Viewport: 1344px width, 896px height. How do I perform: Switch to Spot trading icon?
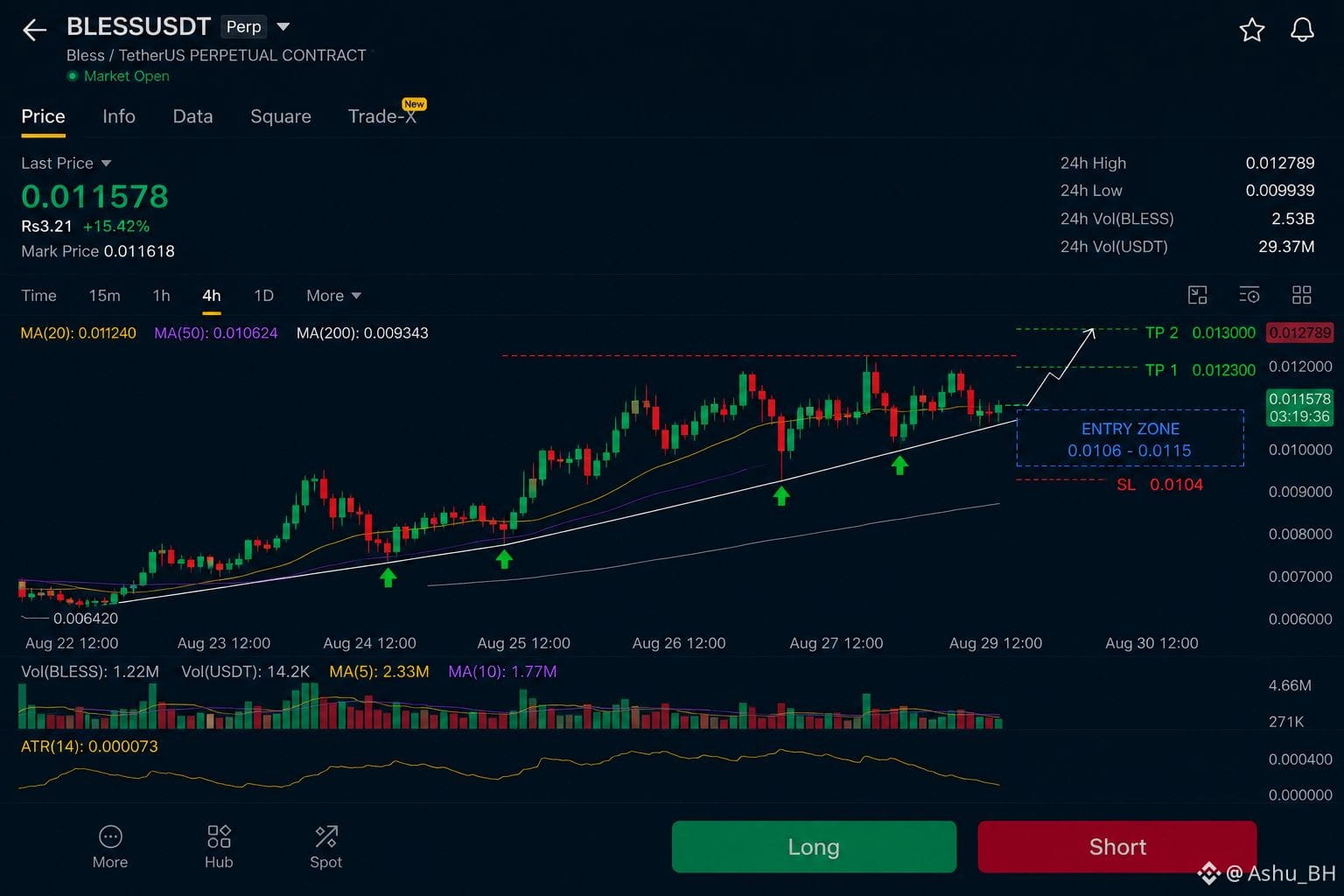pyautogui.click(x=325, y=847)
